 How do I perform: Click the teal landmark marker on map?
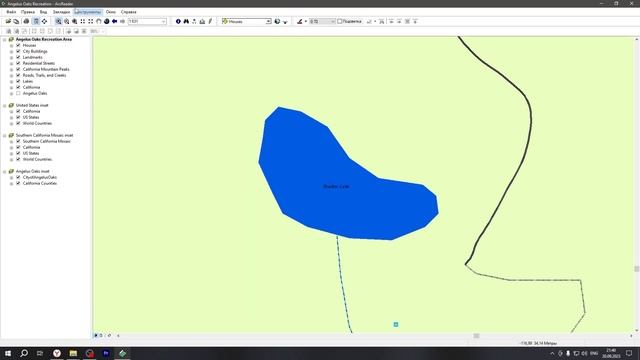(396, 324)
